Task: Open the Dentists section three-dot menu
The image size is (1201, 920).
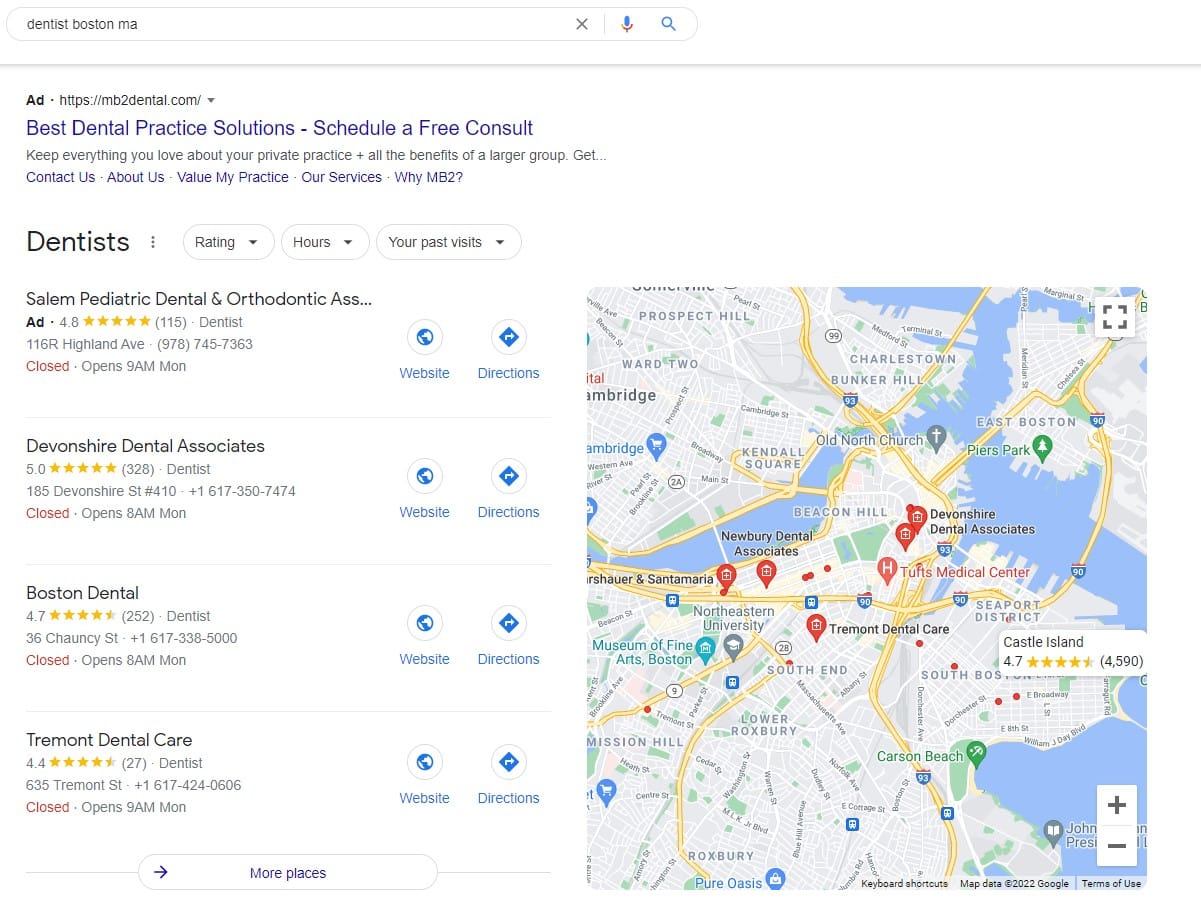Action: click(x=153, y=242)
